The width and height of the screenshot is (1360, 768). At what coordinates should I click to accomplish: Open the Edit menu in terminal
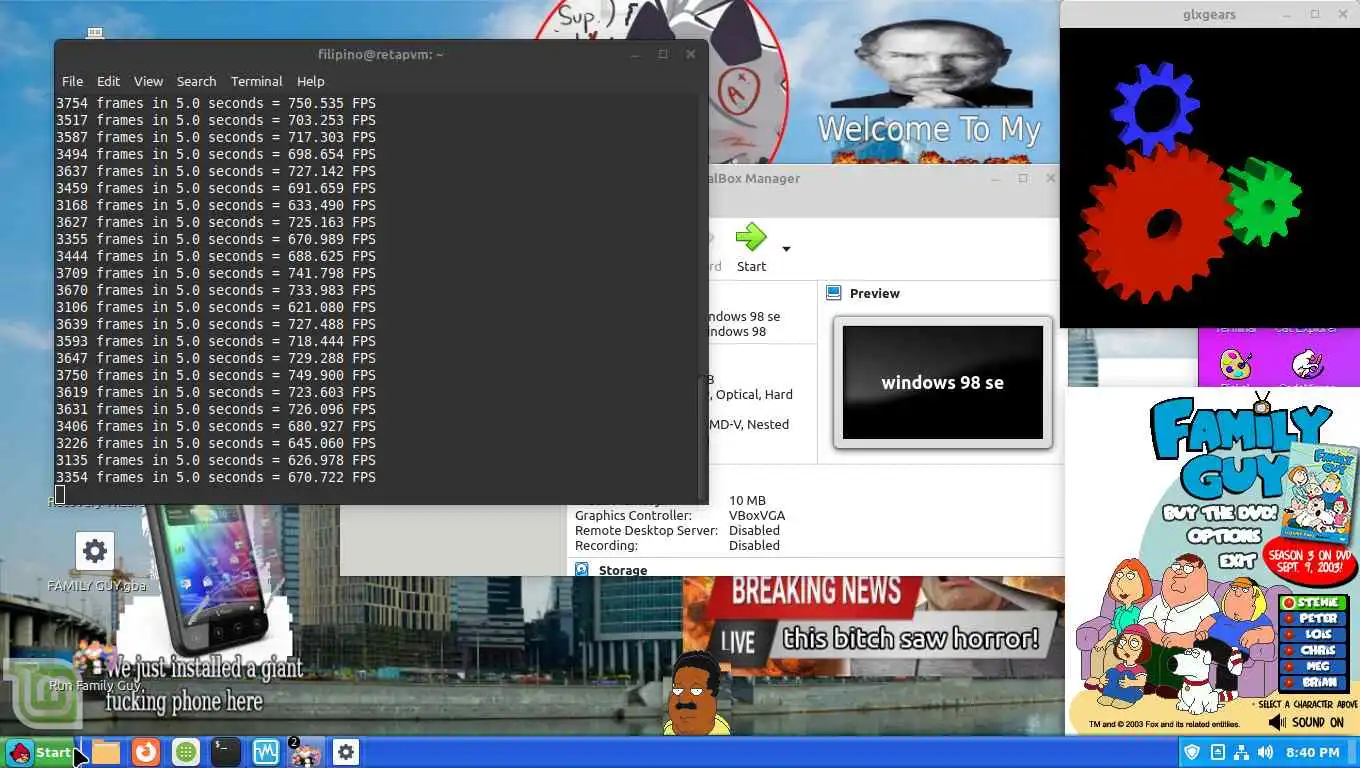pyautogui.click(x=108, y=81)
